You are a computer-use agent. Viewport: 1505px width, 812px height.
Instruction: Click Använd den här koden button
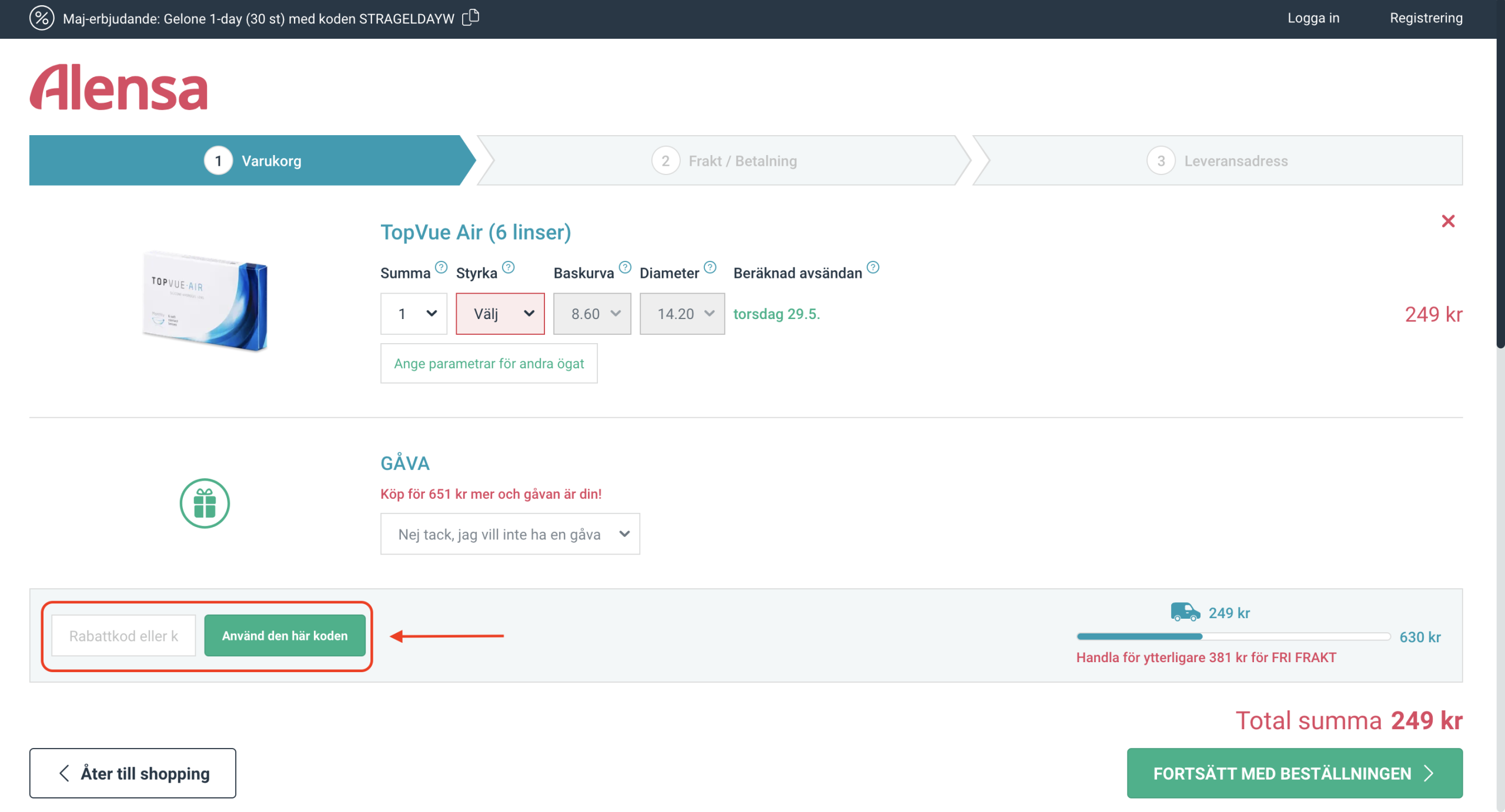click(285, 636)
